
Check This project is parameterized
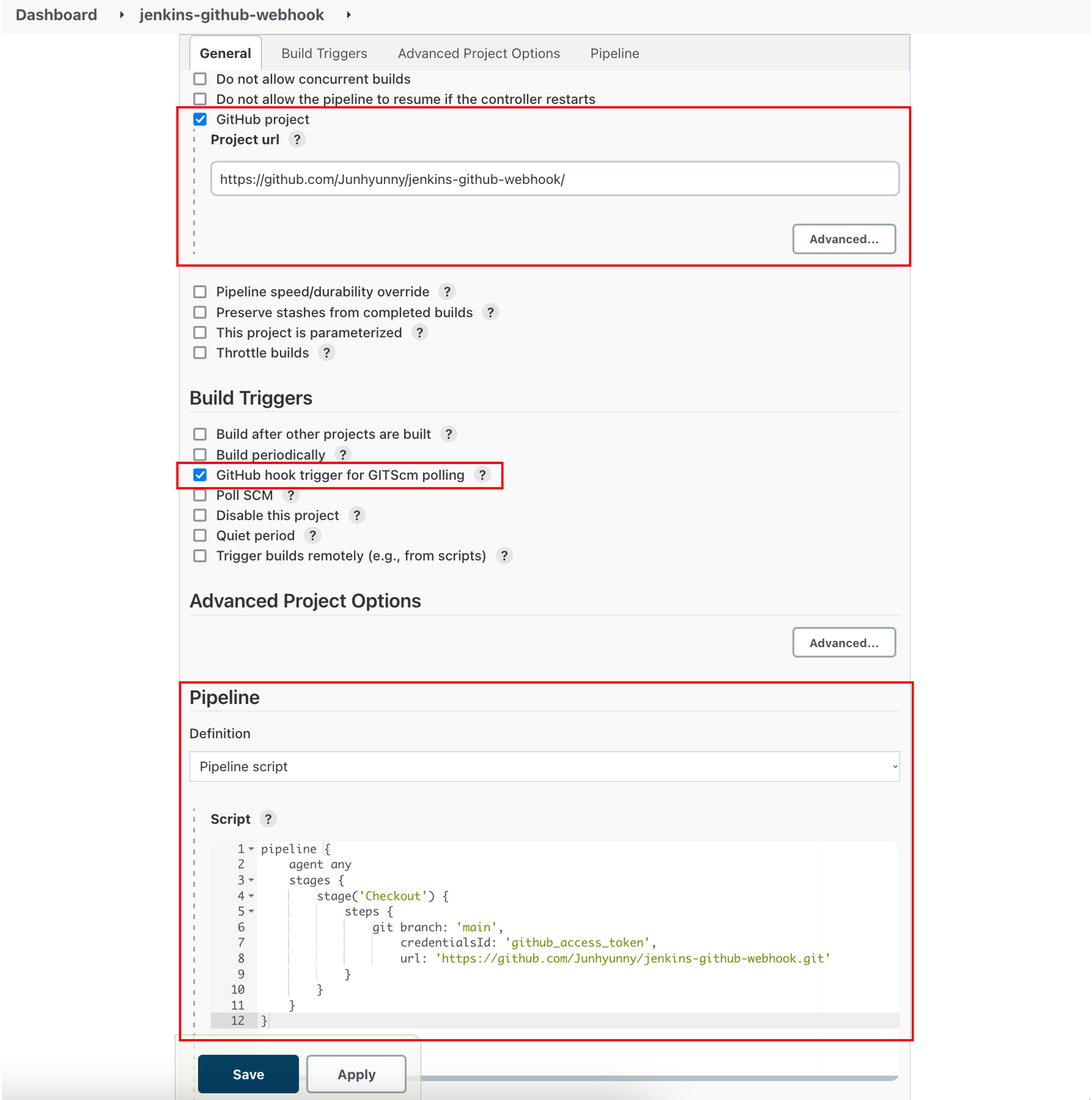(x=200, y=332)
